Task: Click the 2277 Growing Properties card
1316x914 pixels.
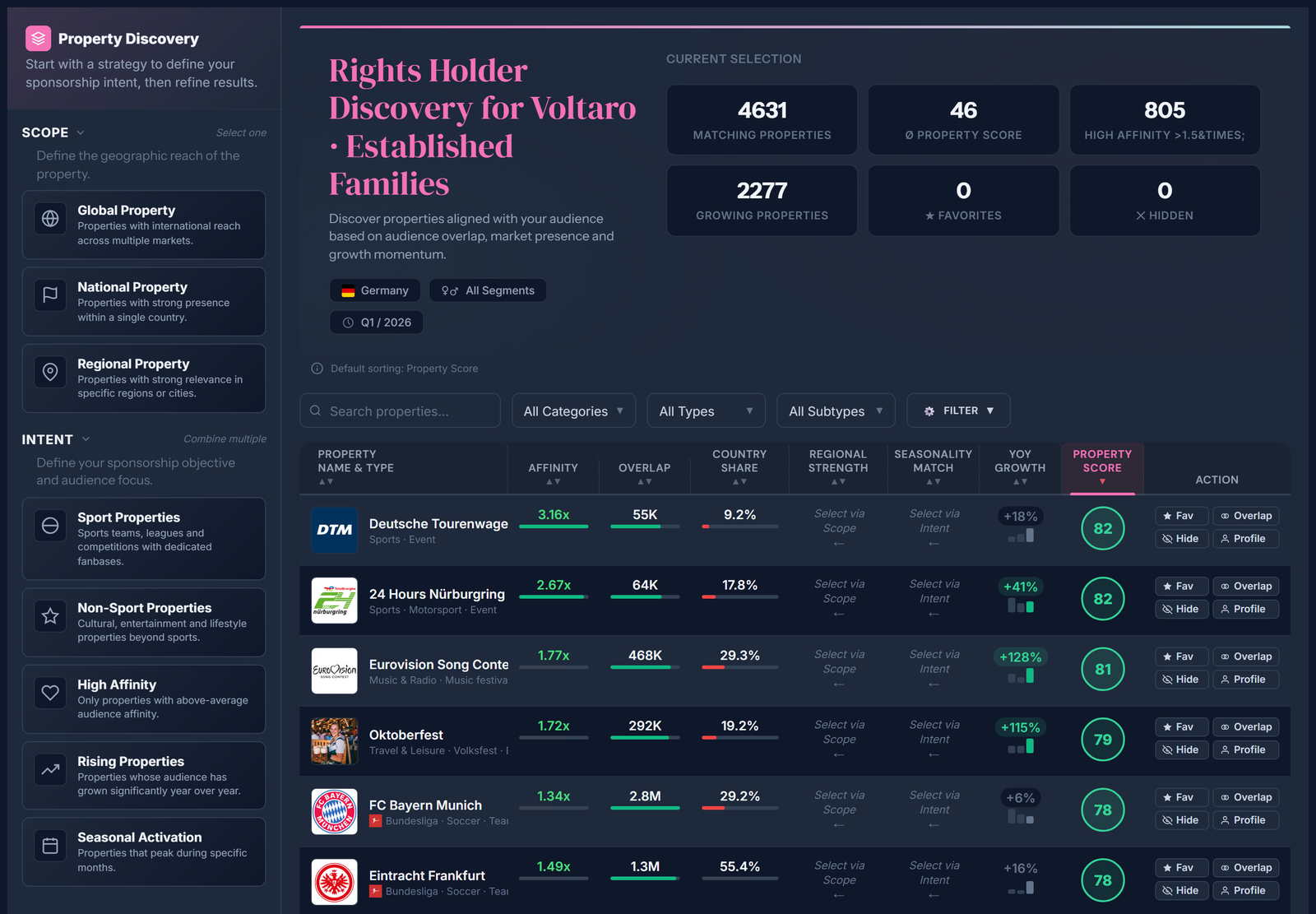Action: click(762, 201)
